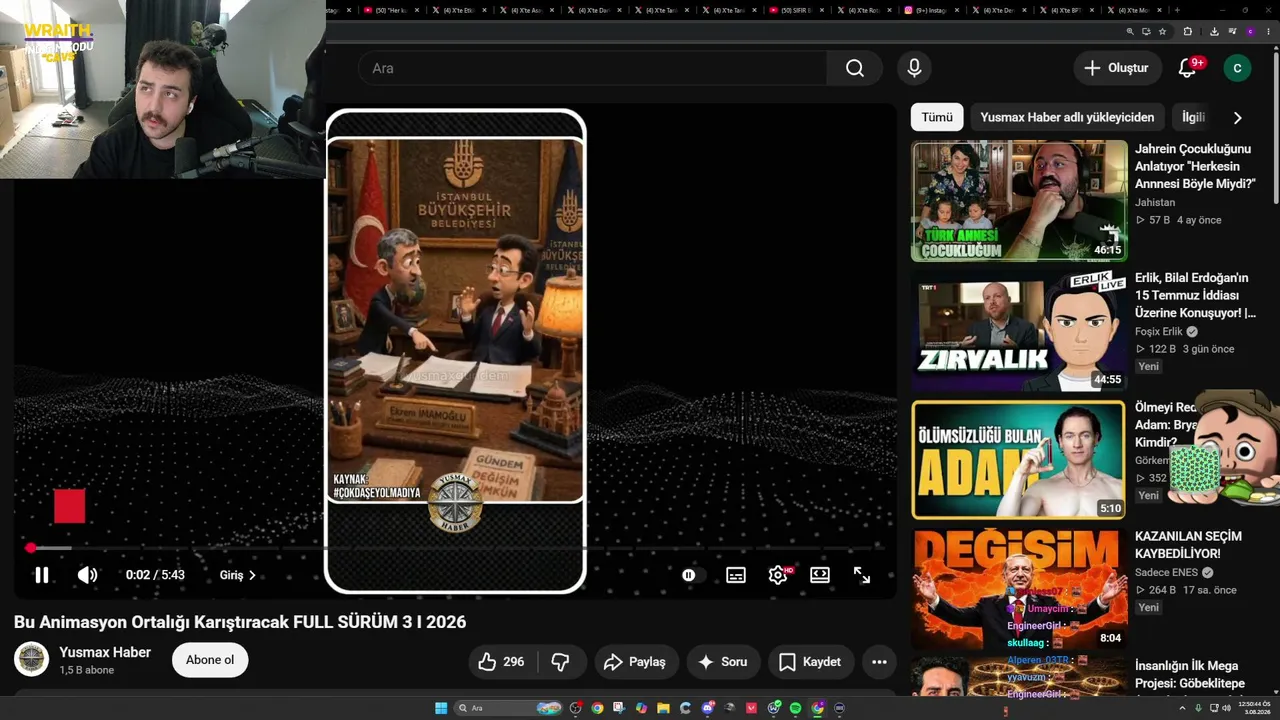Subscribe with 'Abone ol' button
The width and height of the screenshot is (1280, 720).
[210, 660]
